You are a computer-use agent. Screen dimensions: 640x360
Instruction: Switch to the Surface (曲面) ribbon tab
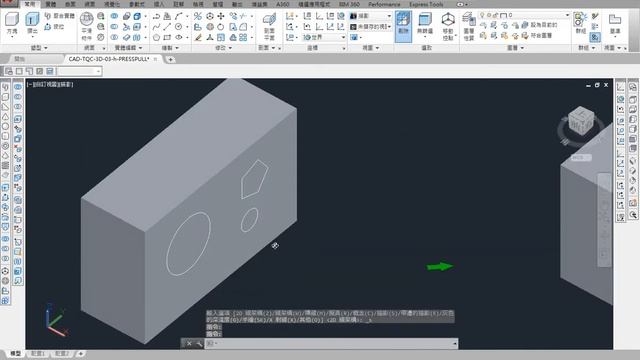(70, 4)
